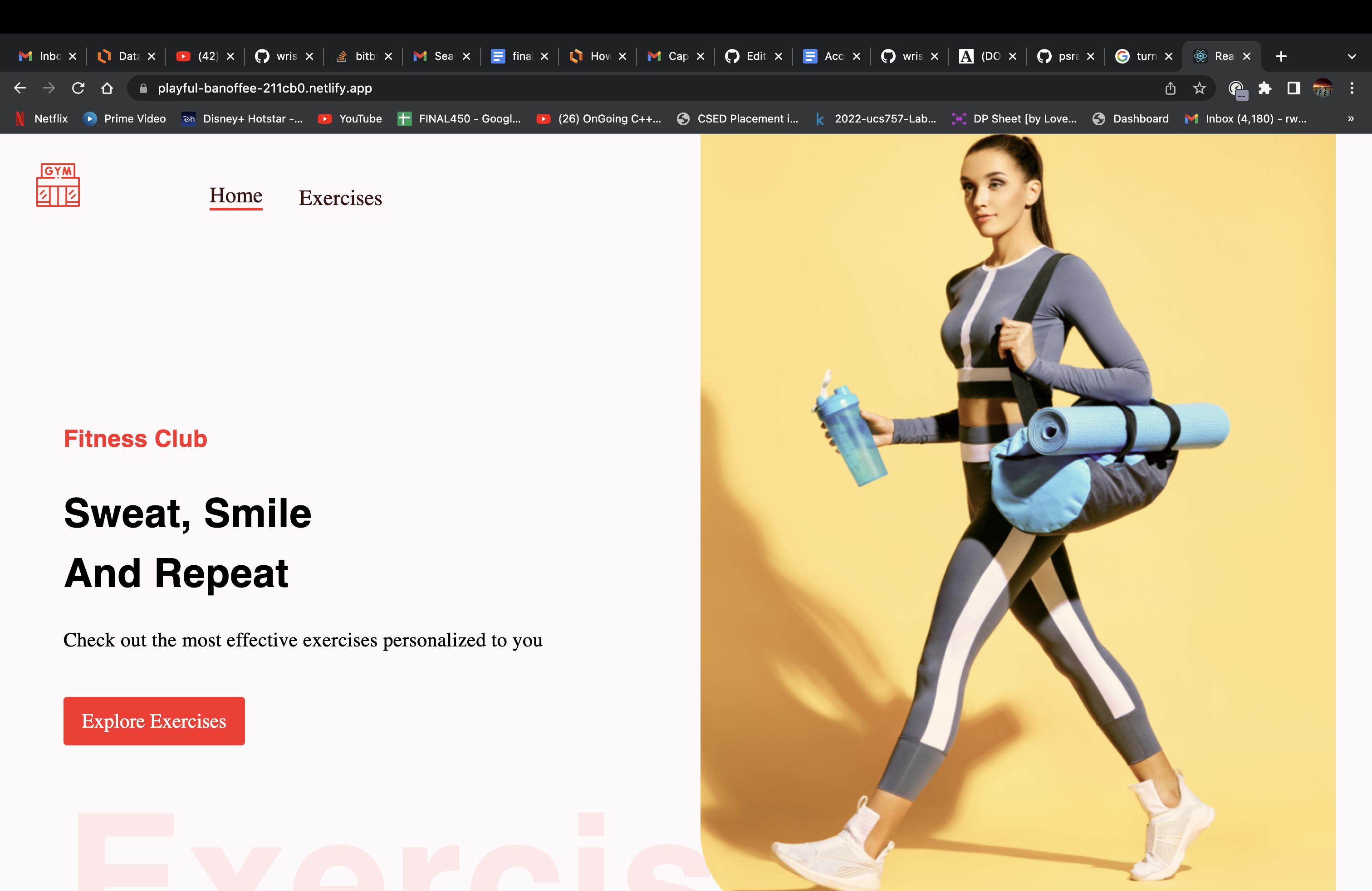Toggle the browser side panel icon

(x=1294, y=88)
